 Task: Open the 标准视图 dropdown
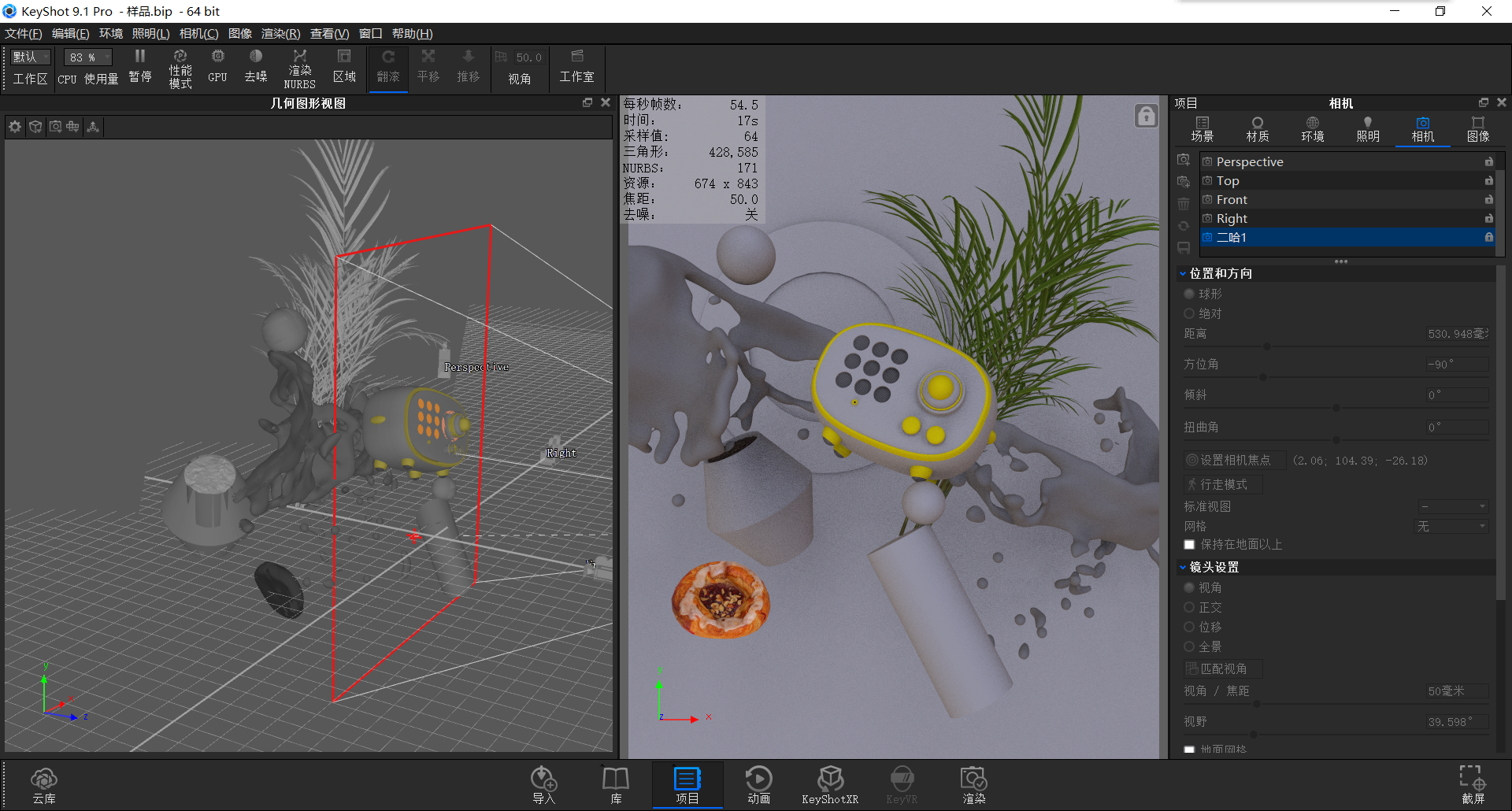(x=1451, y=506)
